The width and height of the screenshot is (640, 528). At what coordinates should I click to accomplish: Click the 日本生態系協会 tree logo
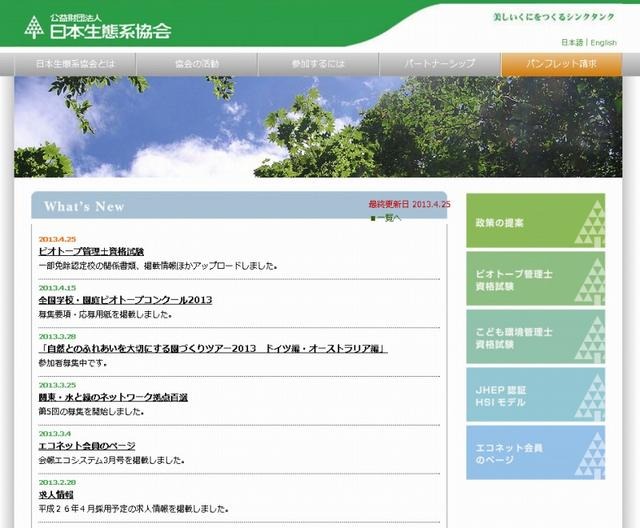(34, 27)
